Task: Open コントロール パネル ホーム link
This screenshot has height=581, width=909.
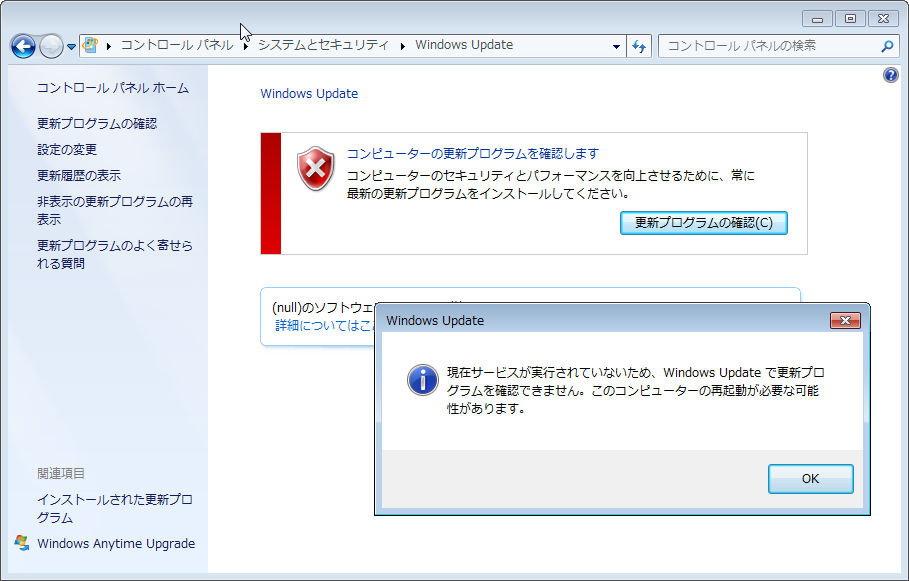Action: tap(113, 88)
